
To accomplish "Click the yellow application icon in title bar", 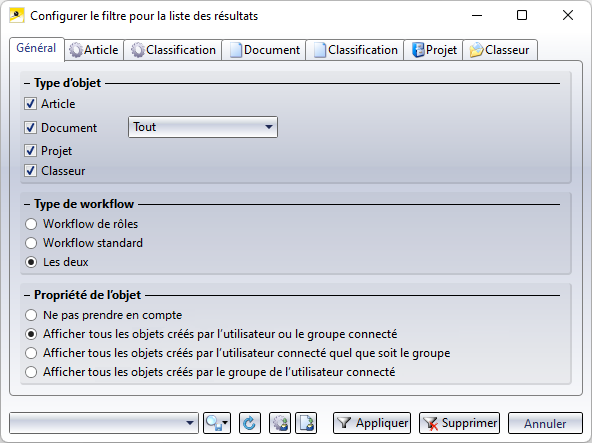I will [x=17, y=15].
